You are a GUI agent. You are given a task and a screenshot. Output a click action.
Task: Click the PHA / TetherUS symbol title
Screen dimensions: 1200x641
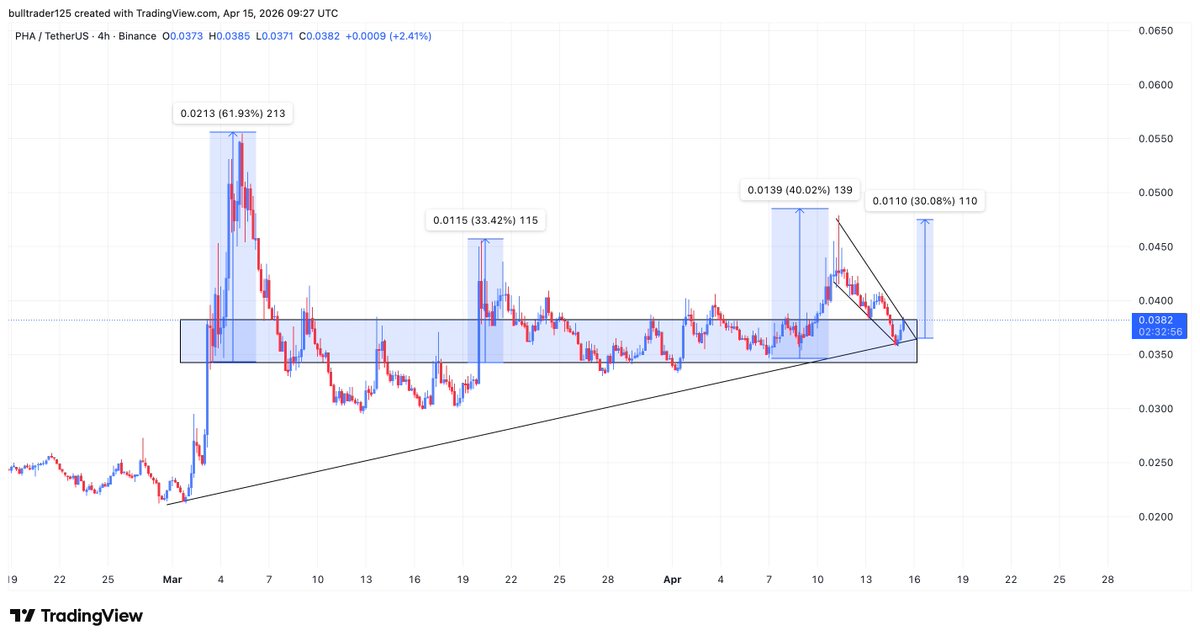[52, 36]
